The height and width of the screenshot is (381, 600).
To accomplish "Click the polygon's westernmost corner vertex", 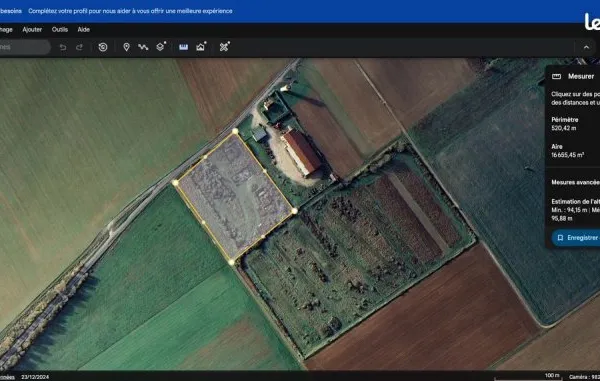I will (175, 183).
